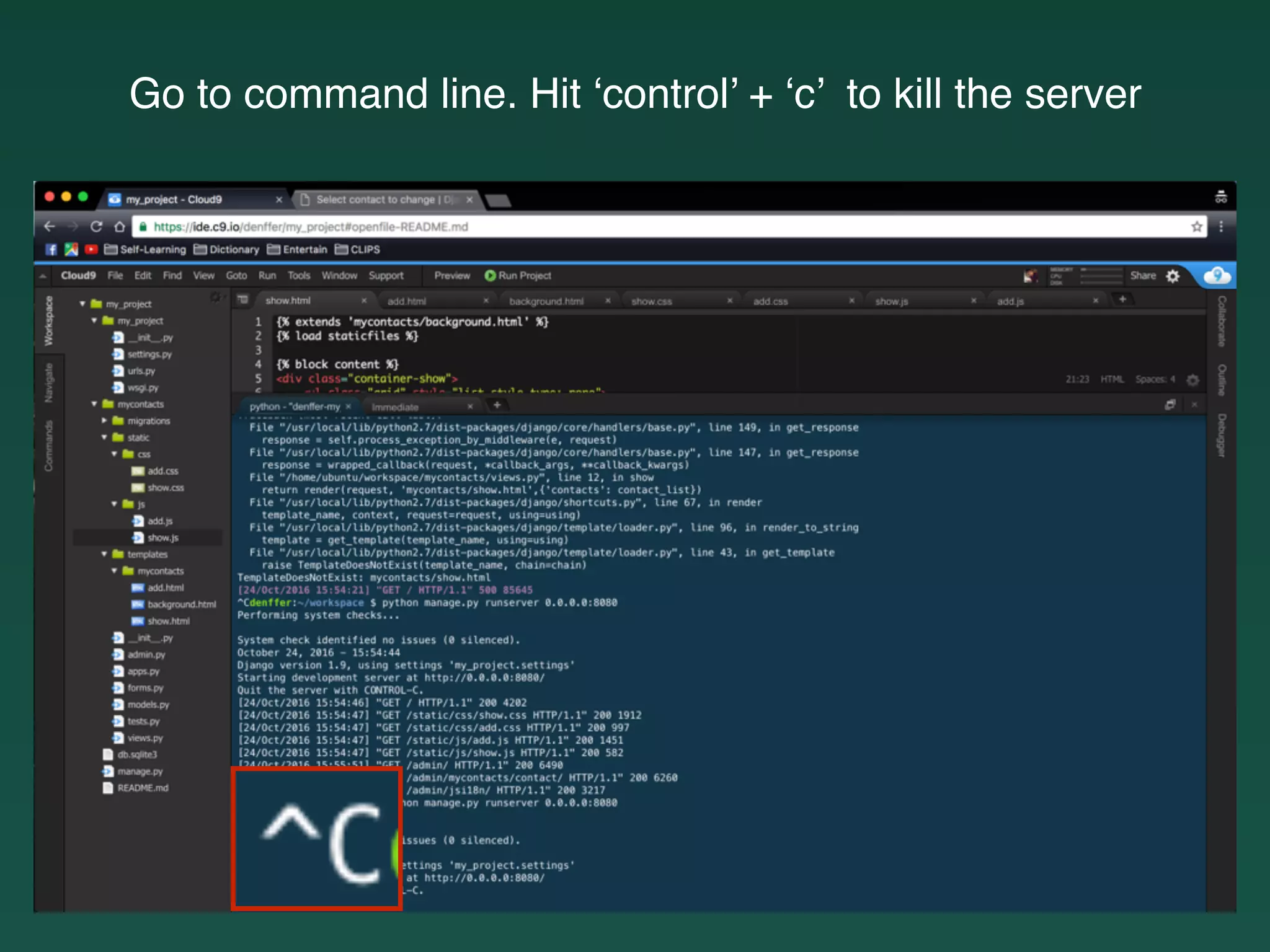1270x952 pixels.
Task: Click the Facebook bookmark icon
Action: [x=51, y=250]
